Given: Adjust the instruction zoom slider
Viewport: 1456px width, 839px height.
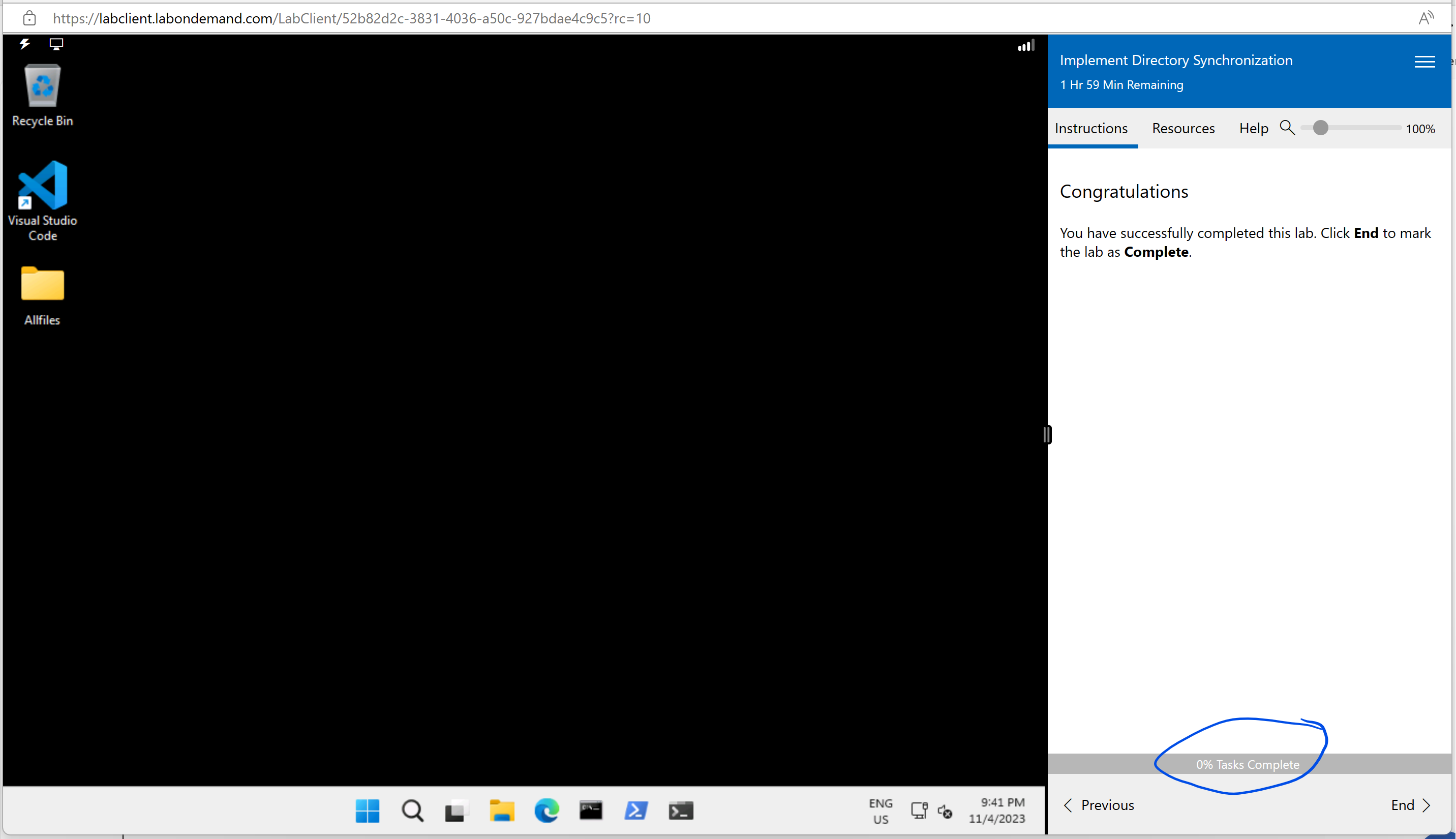Looking at the screenshot, I should (1321, 128).
